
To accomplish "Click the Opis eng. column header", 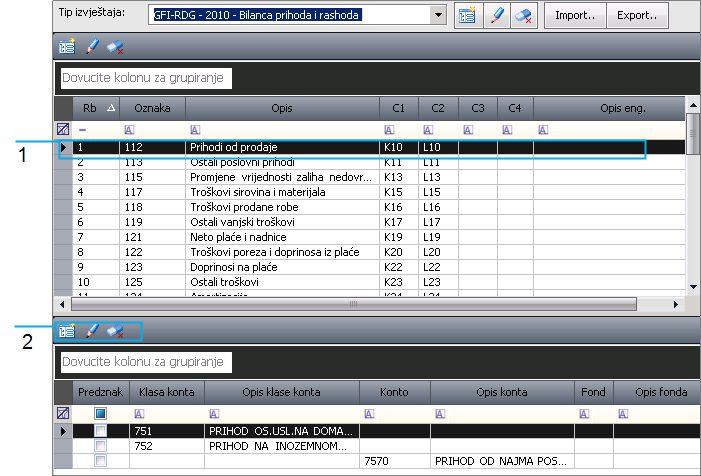I will (x=609, y=108).
